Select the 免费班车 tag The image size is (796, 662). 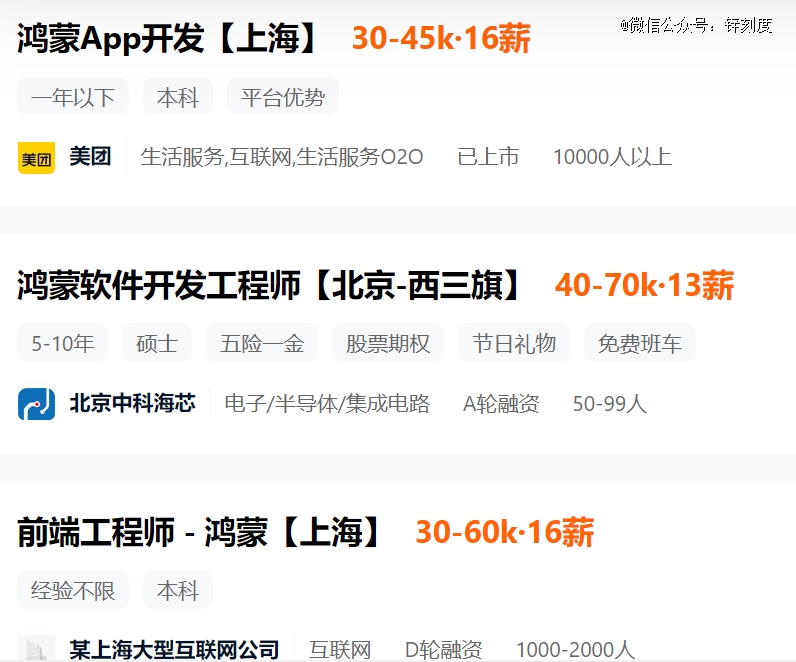coord(640,343)
